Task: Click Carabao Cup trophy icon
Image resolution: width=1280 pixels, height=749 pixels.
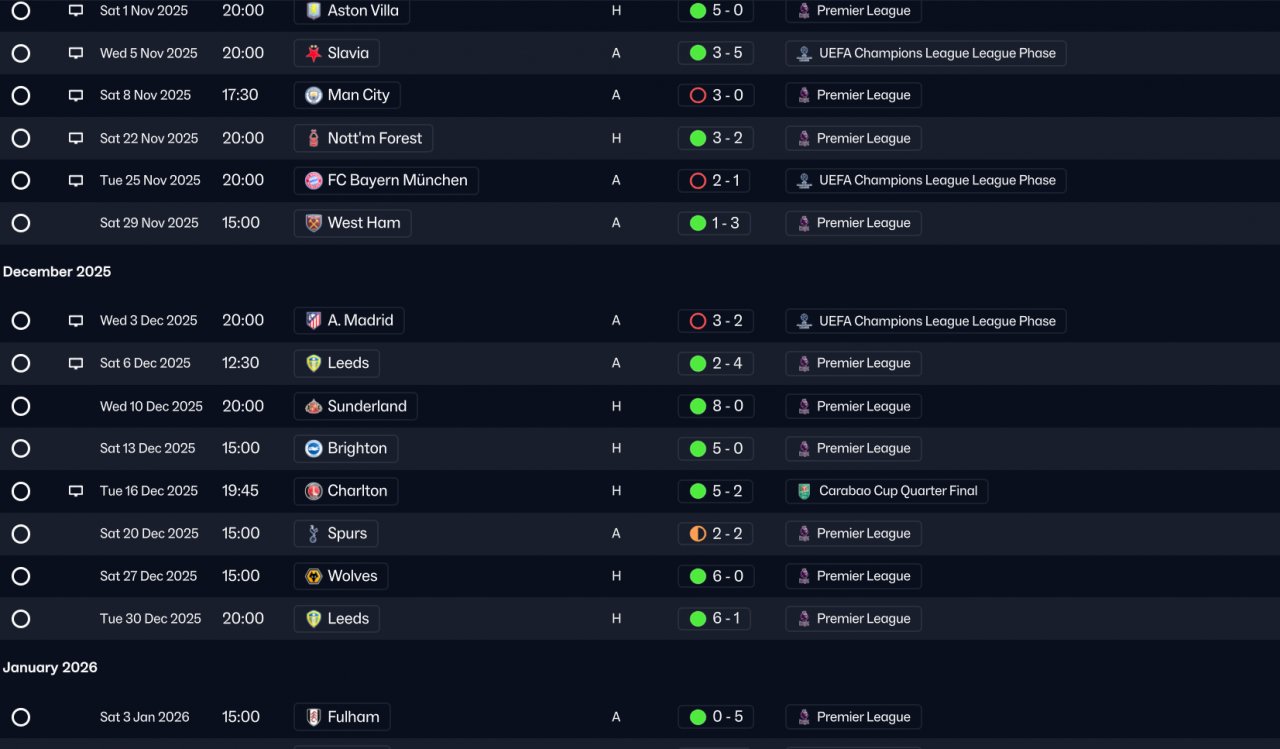Action: coord(804,491)
